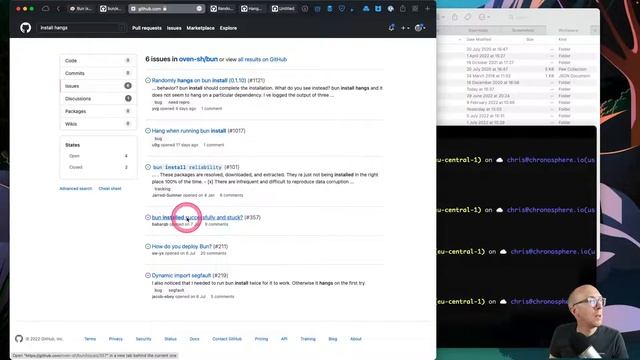This screenshot has height=360, width=640.
Task: Open Explore in GitHub header
Action: tap(228, 28)
